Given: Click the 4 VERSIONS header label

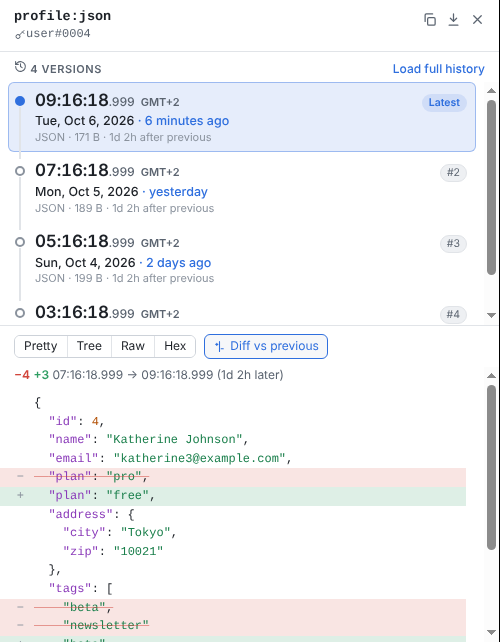Looking at the screenshot, I should pyautogui.click(x=66, y=69).
